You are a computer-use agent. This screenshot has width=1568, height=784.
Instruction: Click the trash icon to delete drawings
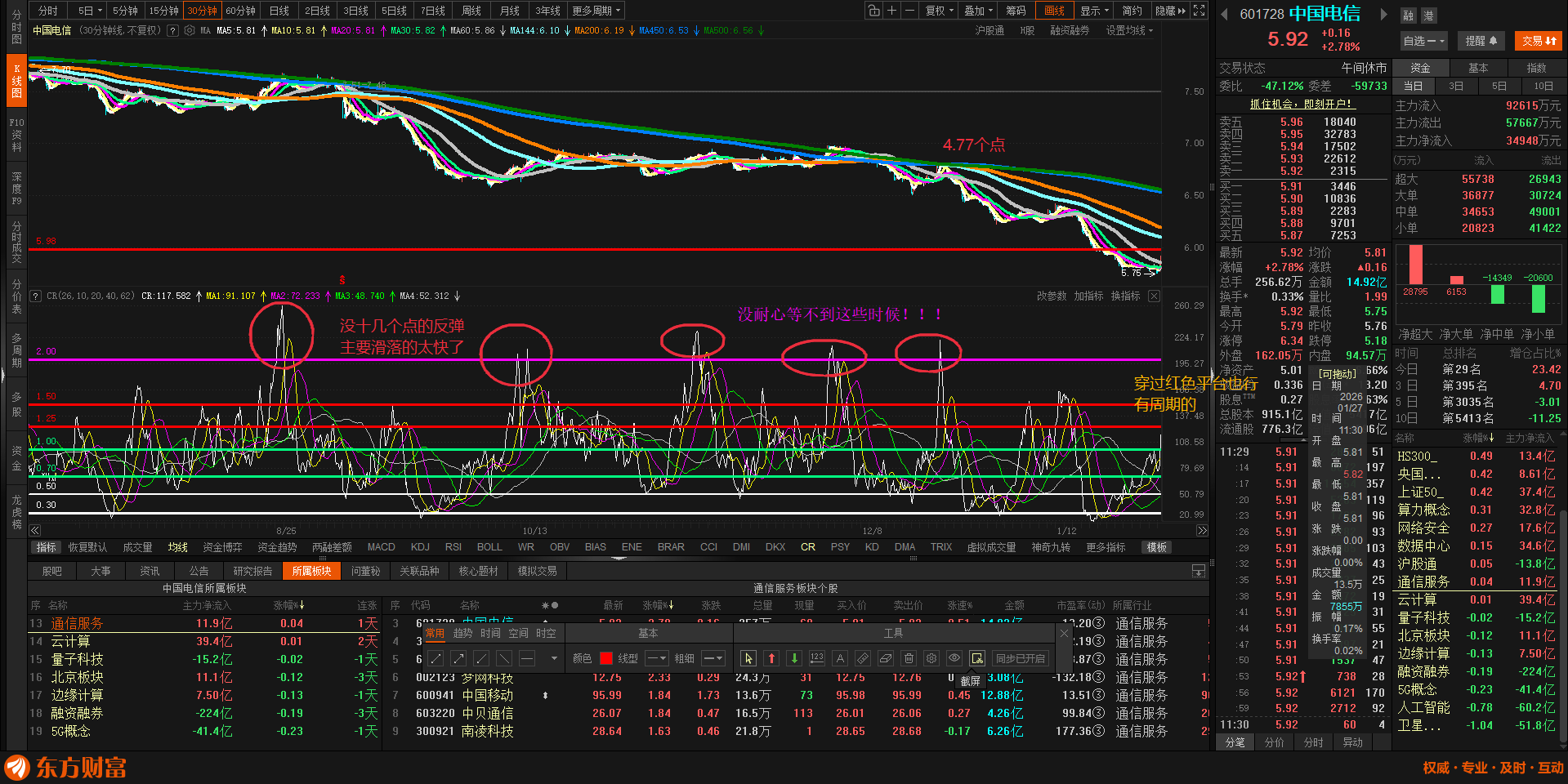(909, 658)
